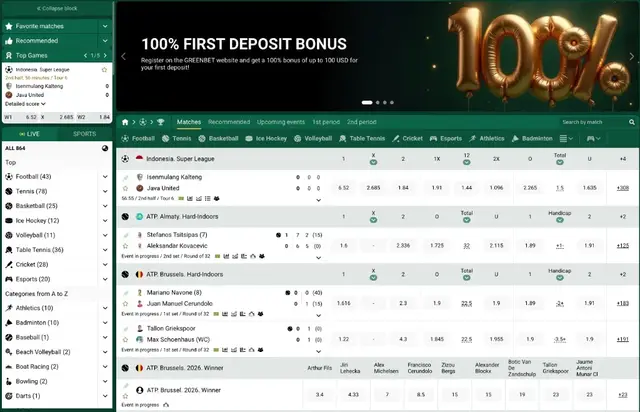Viewport: 640px width, 412px height.
Task: Bet on Arthur Fils at 3.4
Action: [x=320, y=394]
